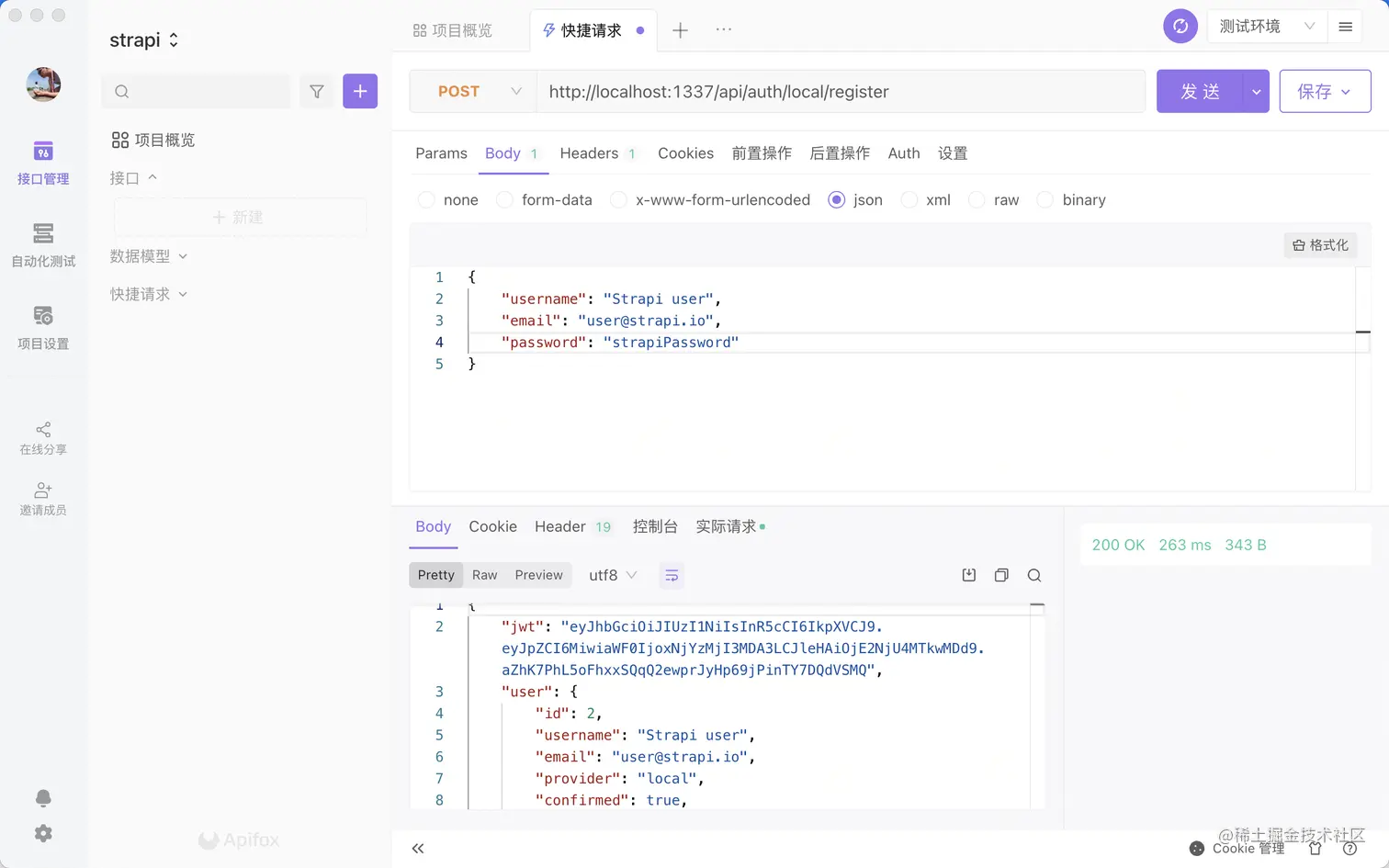The image size is (1389, 868).
Task: Open the 控制台 console tab
Action: coord(655,526)
